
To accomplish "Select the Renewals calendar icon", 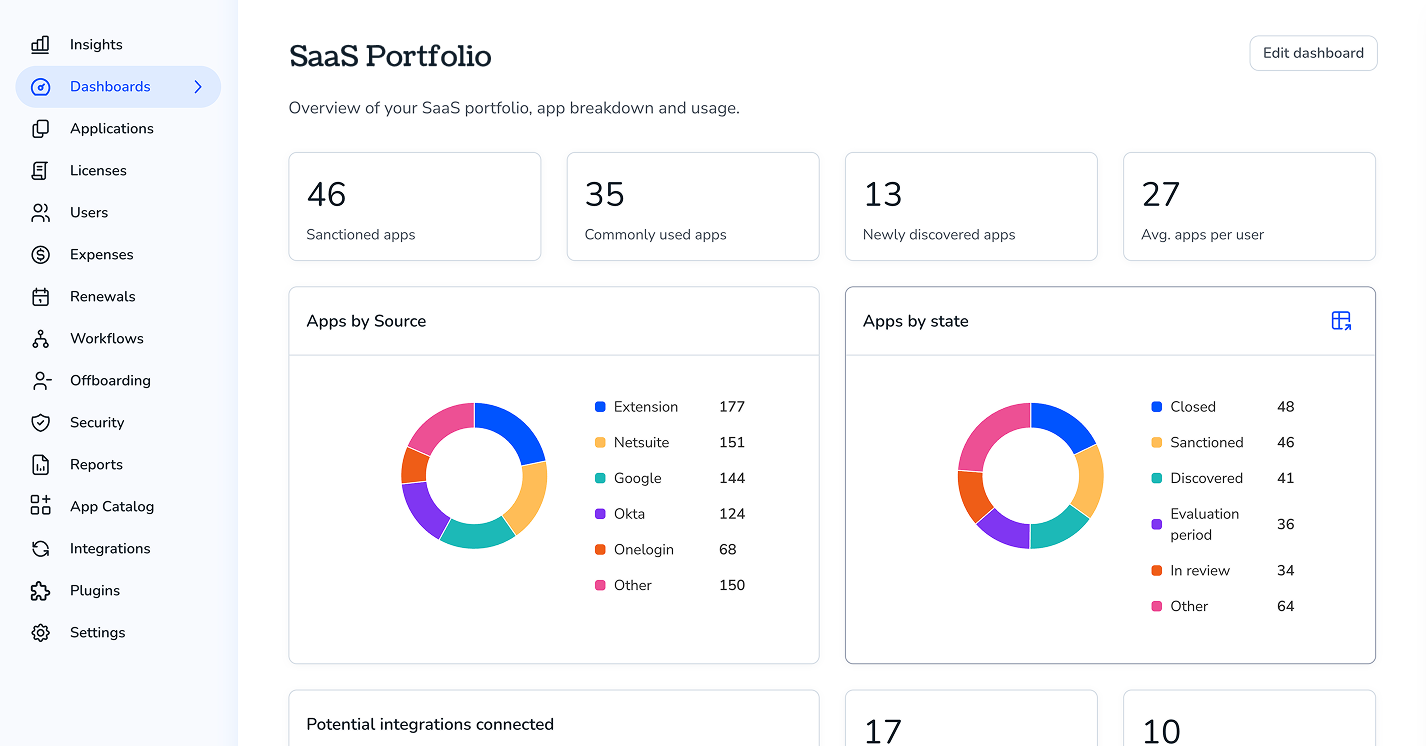I will pos(40,297).
